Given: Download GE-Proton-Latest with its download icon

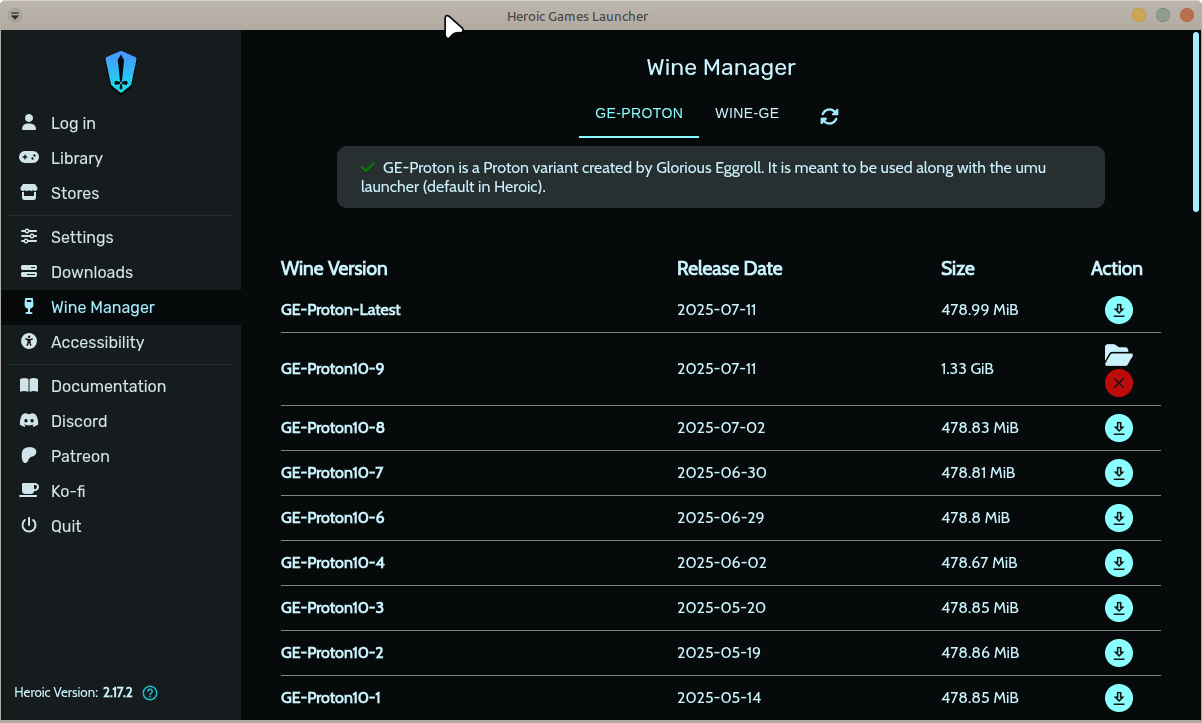Looking at the screenshot, I should click(1119, 310).
